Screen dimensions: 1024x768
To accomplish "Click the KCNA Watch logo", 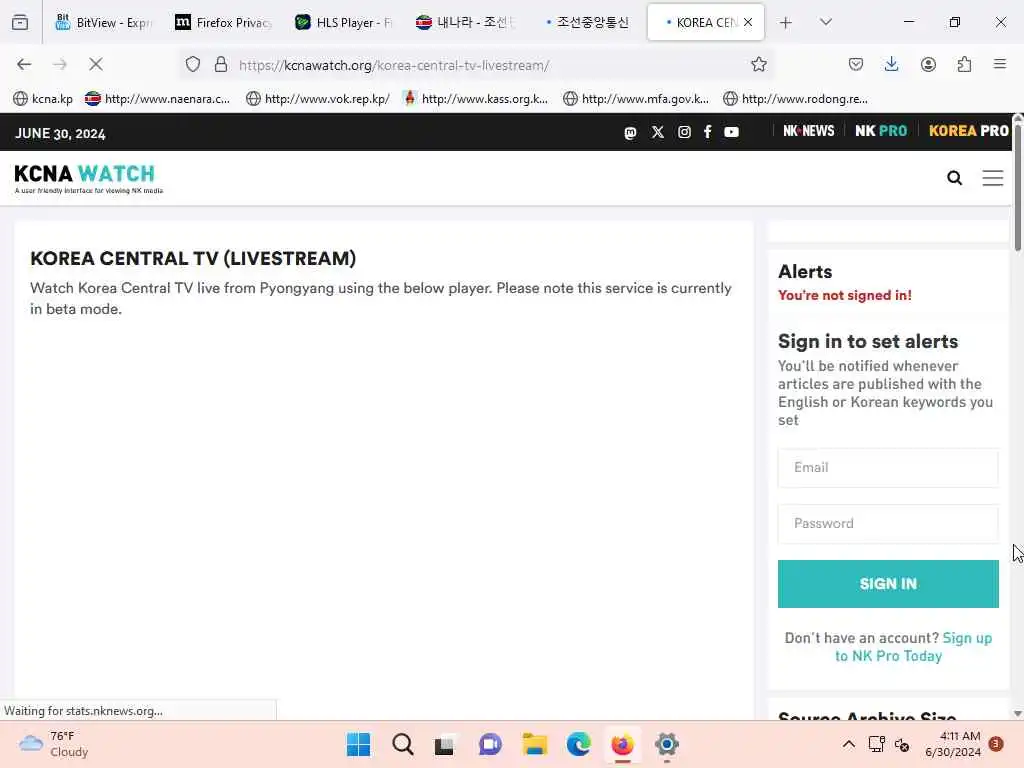I will click(88, 179).
